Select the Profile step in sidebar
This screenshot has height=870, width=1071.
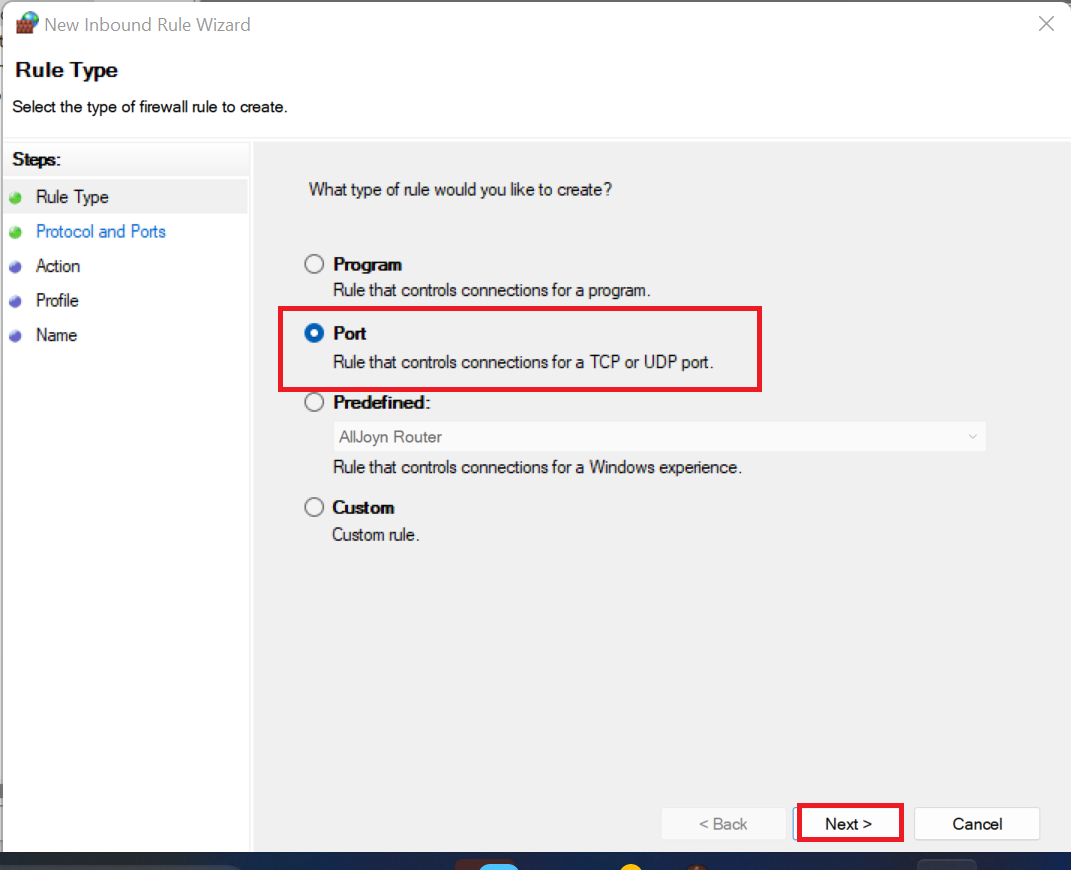57,300
